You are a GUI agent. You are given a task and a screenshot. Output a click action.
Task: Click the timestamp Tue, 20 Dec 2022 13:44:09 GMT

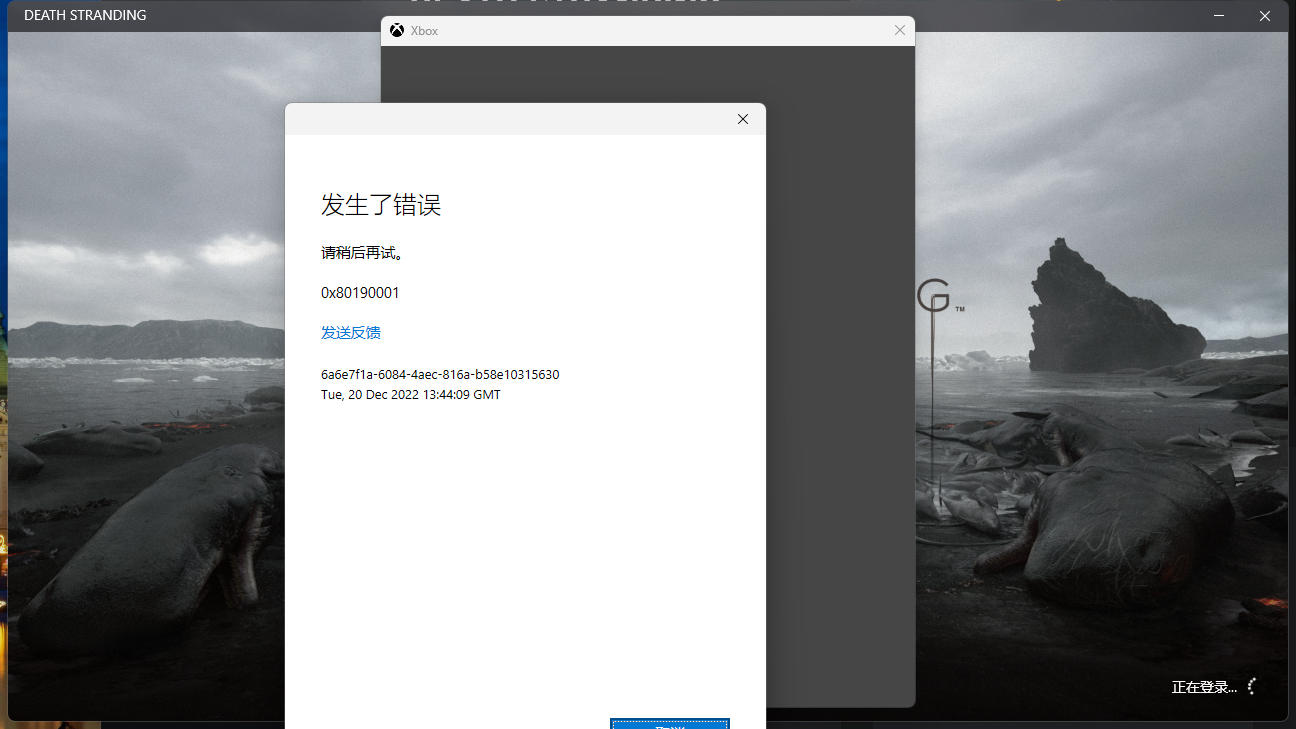coord(410,395)
